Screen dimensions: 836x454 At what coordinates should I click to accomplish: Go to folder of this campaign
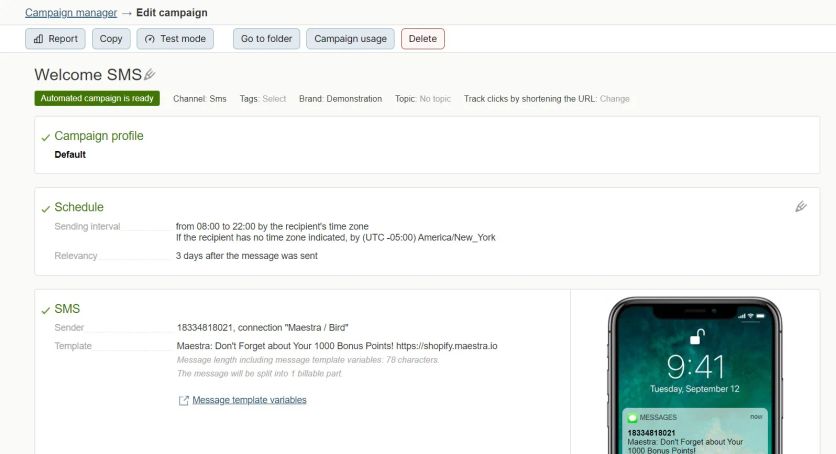[x=266, y=39]
